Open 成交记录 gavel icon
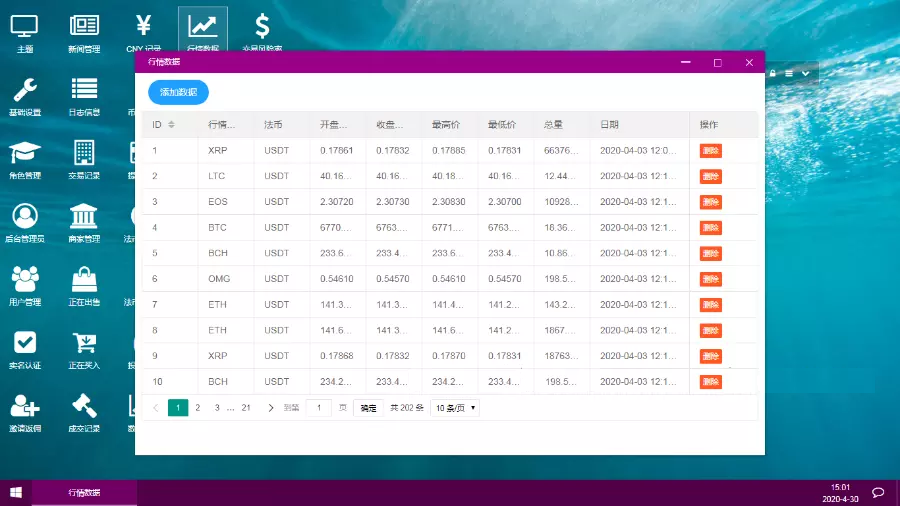The height and width of the screenshot is (506, 900). coord(84,408)
